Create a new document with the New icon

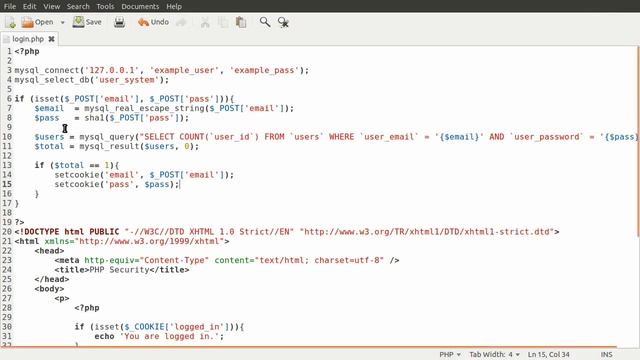[x=10, y=22]
